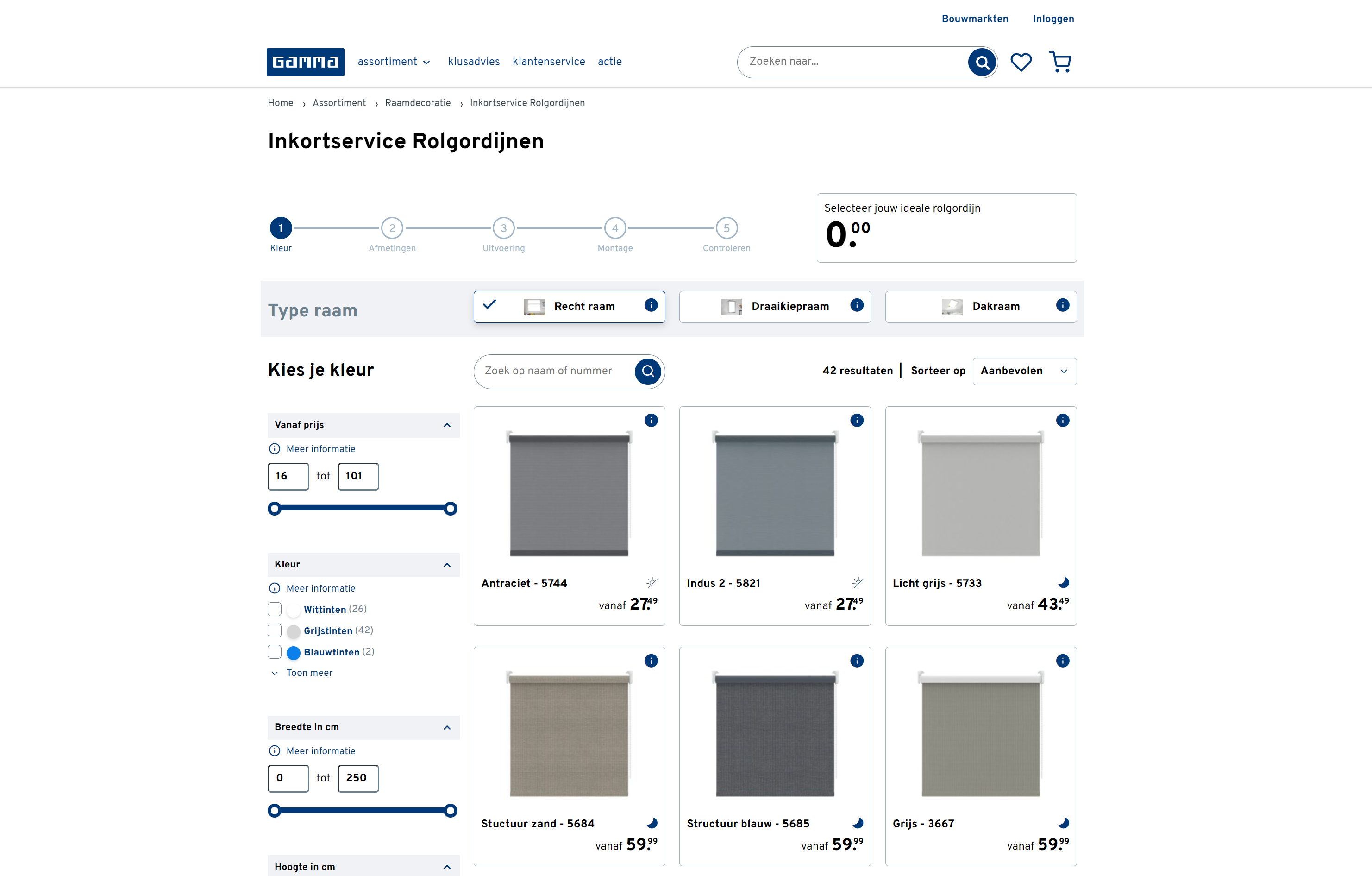Image resolution: width=1372 pixels, height=876 pixels.
Task: Collapse the Vanaf prijs filter section
Action: coord(447,425)
